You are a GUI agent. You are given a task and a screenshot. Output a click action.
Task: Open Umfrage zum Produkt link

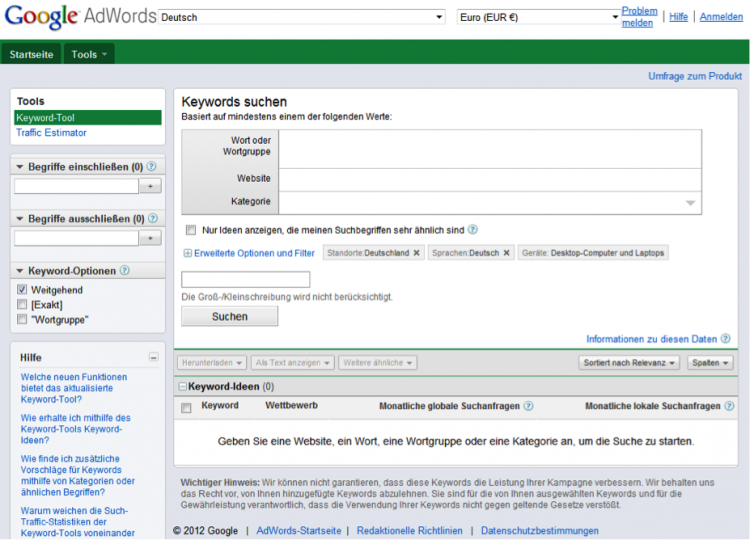coord(695,76)
